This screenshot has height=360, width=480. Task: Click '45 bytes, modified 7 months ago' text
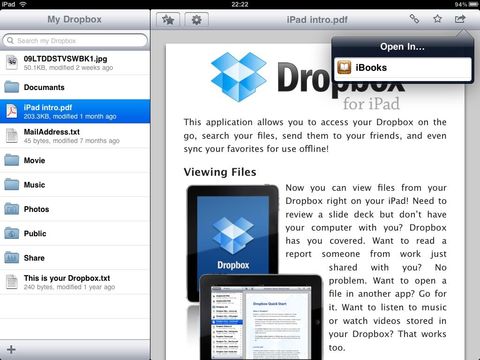point(72,141)
